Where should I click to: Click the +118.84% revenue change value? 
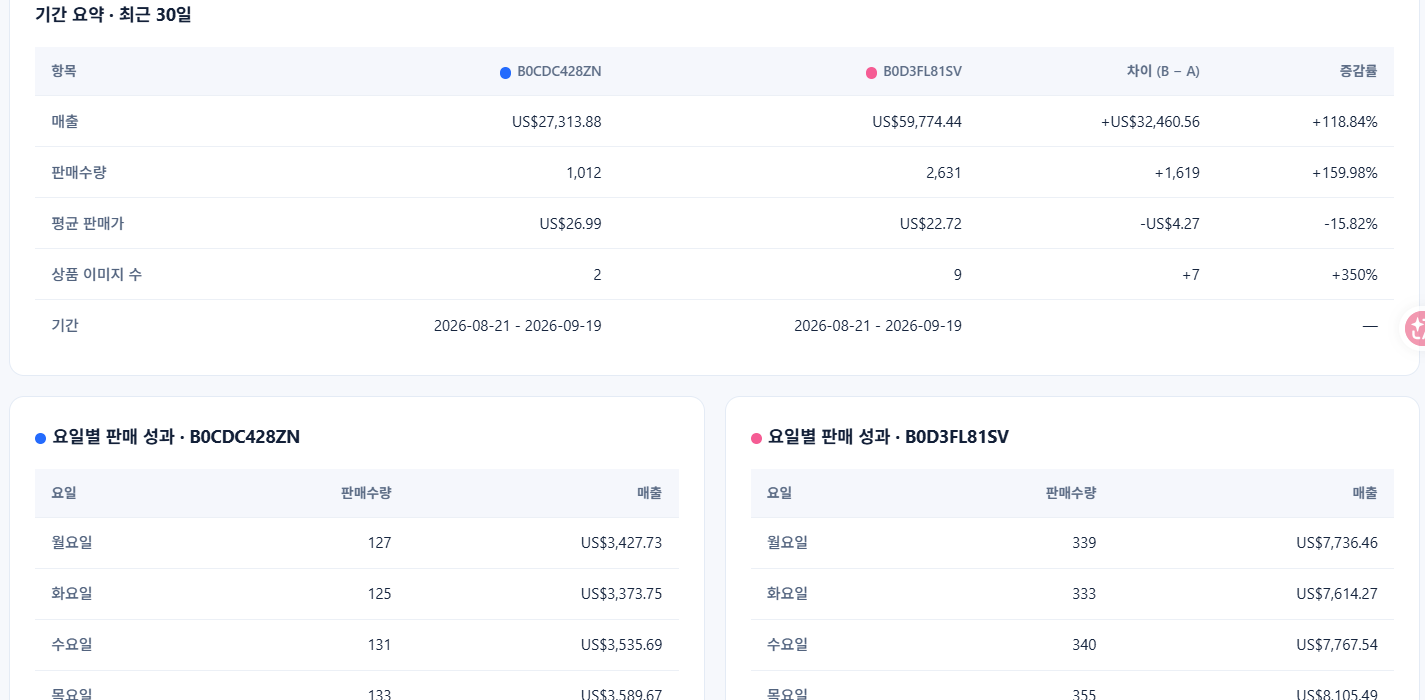[x=1345, y=122]
